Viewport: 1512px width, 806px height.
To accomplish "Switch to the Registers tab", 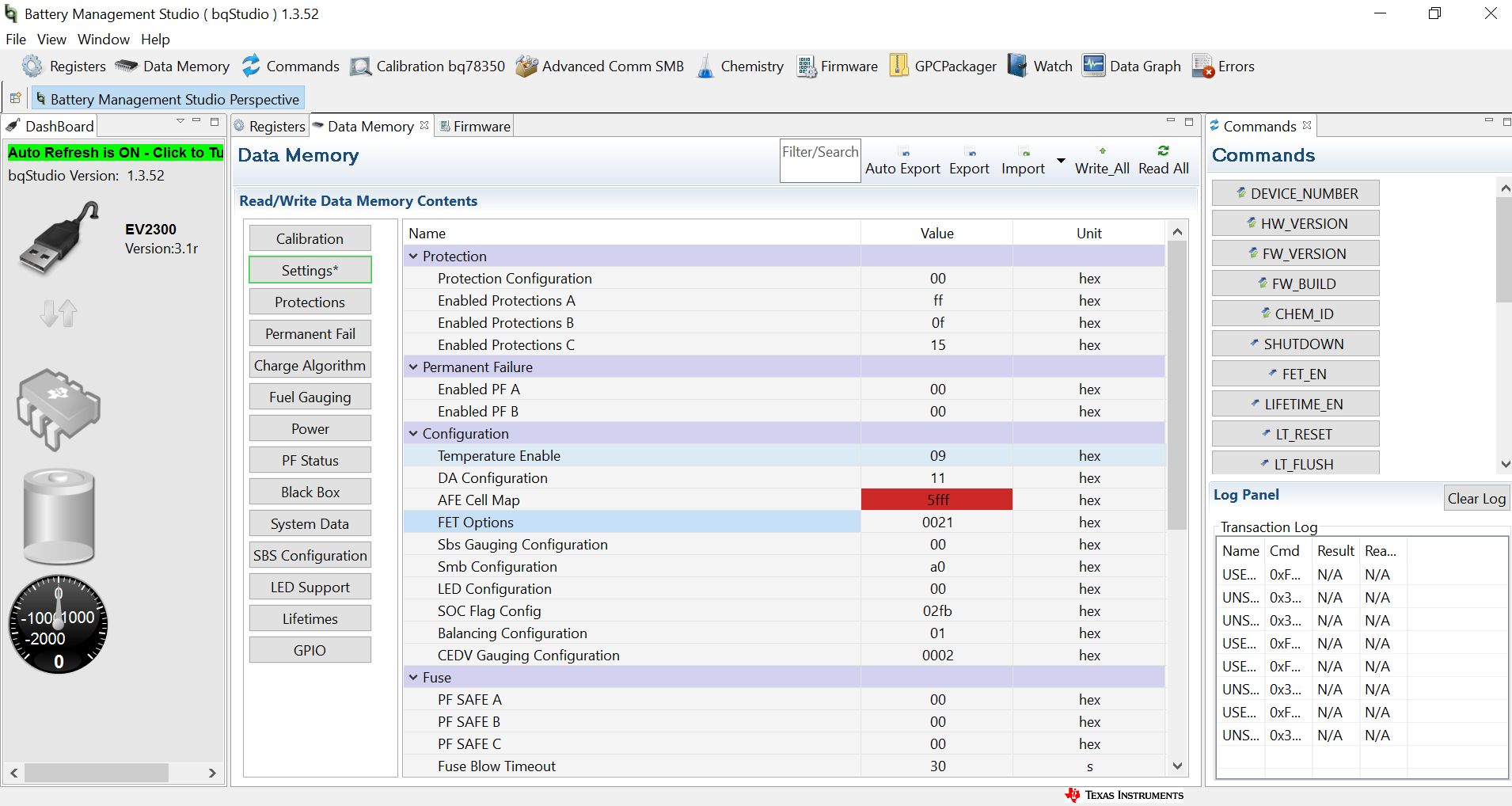I will click(x=270, y=126).
